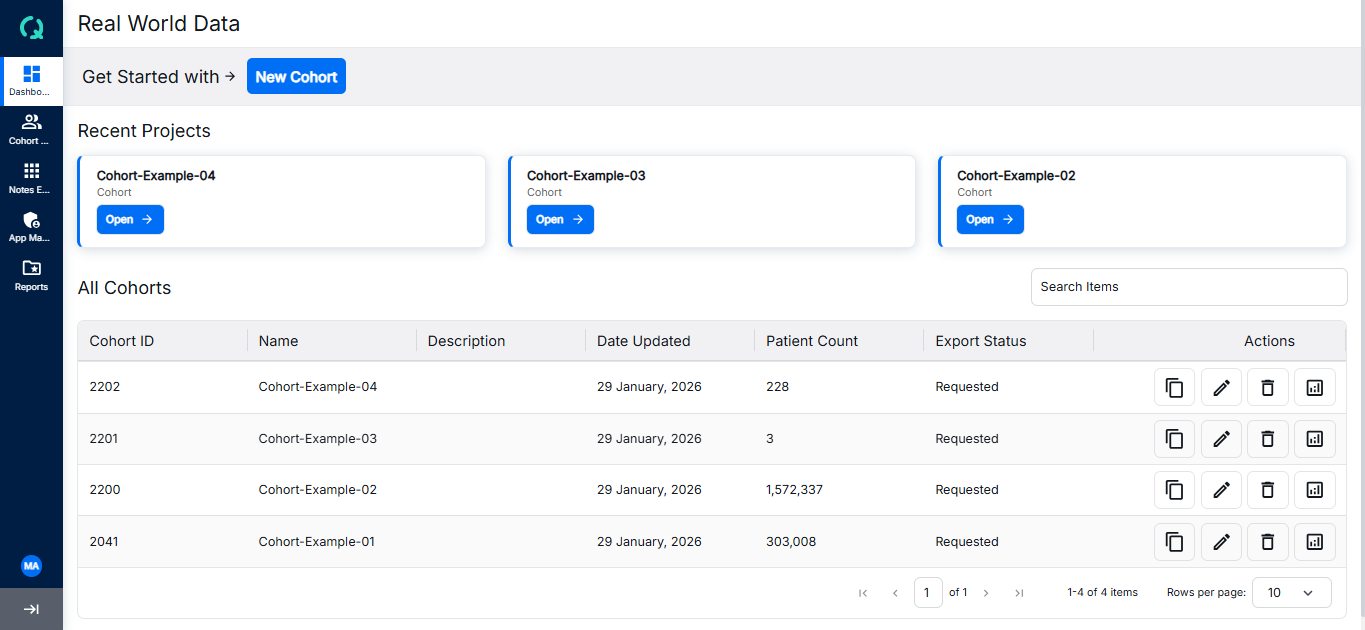1365x630 pixels.
Task: Duplicate cohort 2041 with the copy icon
Action: 1175,542
